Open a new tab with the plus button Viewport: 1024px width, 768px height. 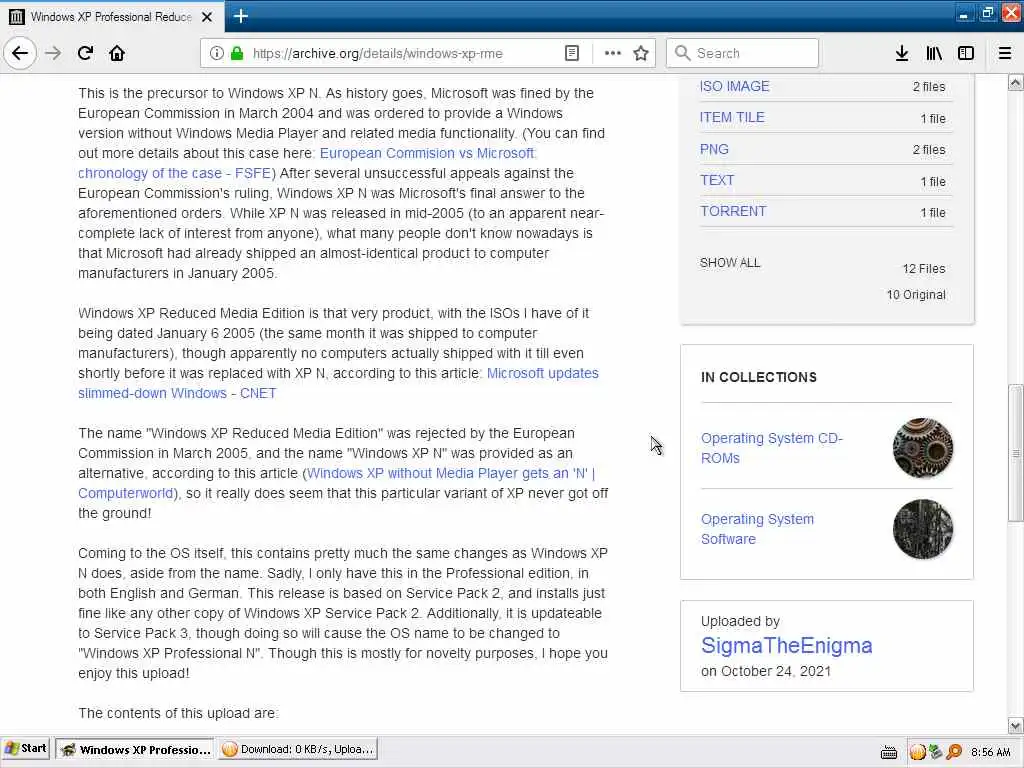coord(241,16)
